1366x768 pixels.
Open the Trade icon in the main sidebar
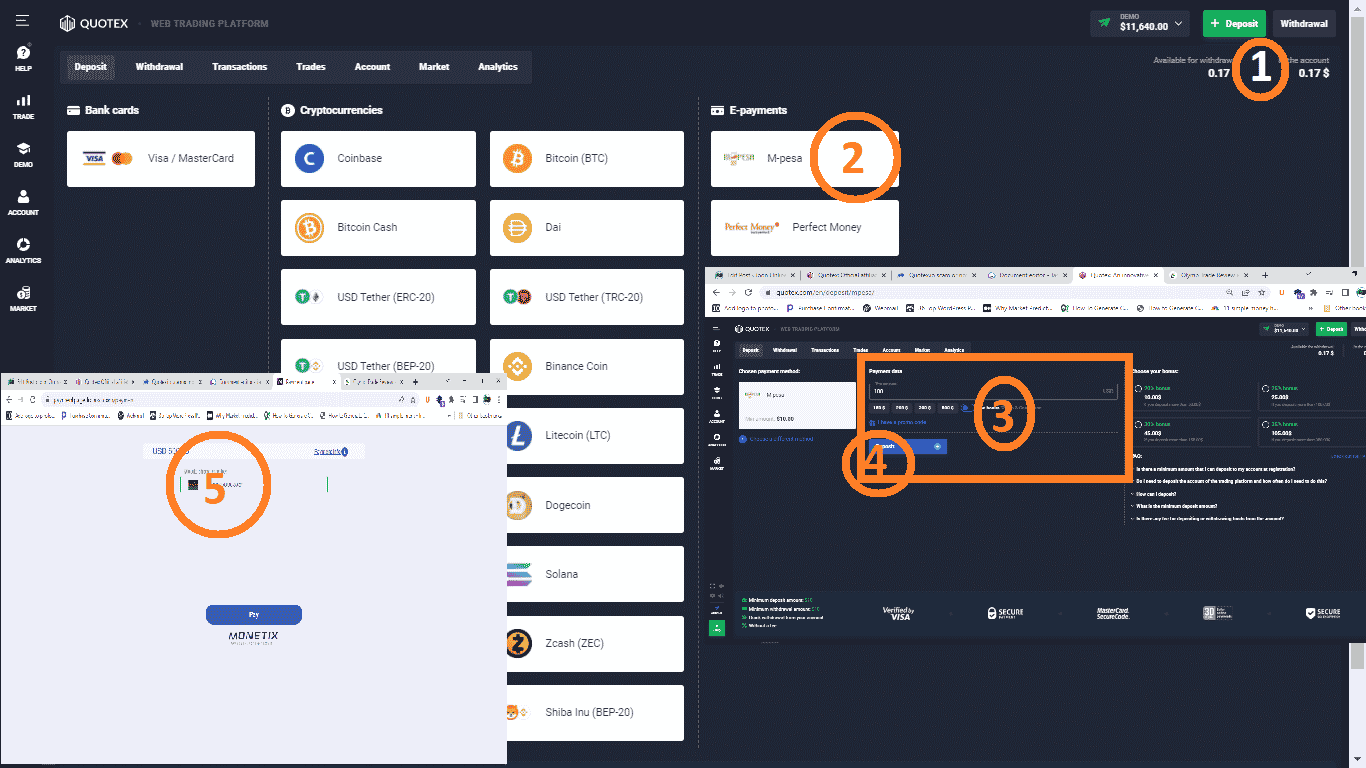(x=23, y=107)
